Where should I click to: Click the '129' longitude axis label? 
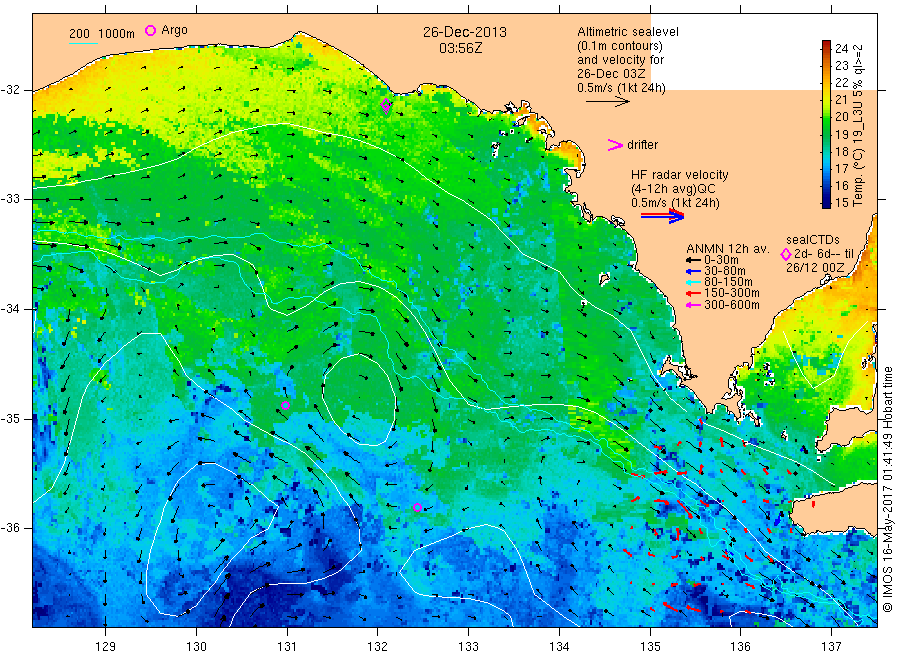pyautogui.click(x=106, y=647)
